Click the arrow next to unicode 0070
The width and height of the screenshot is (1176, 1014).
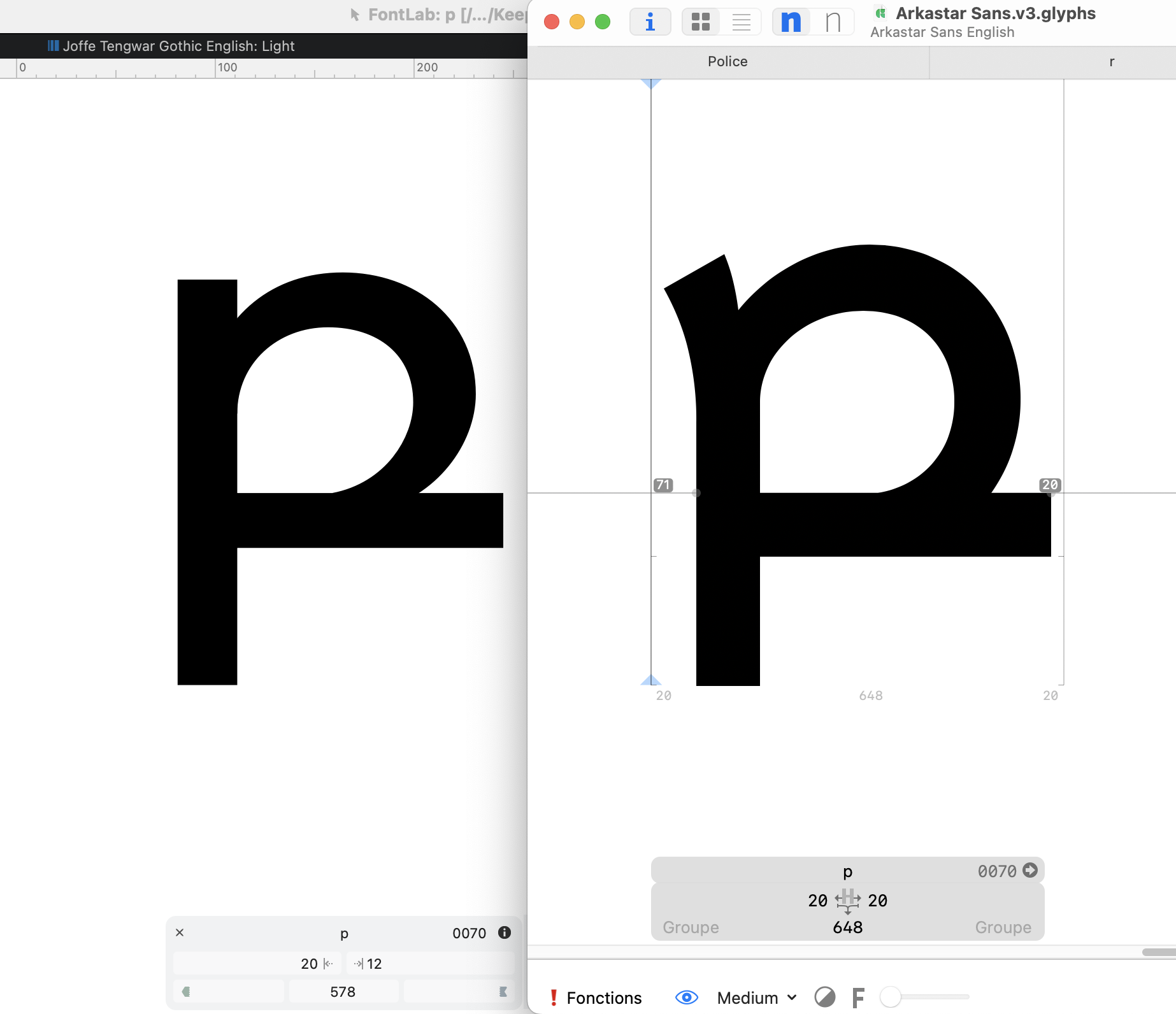[x=1030, y=870]
